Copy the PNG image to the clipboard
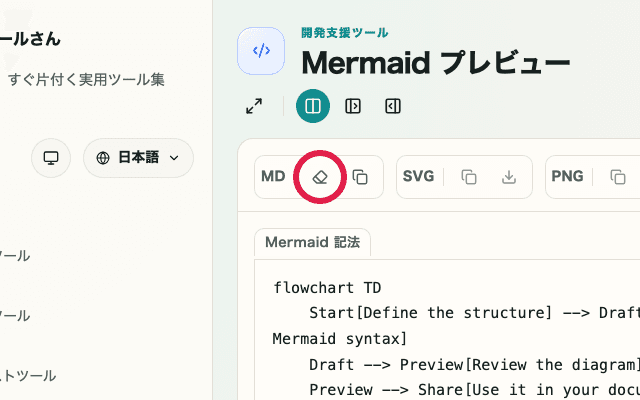640x400 pixels. click(618, 177)
